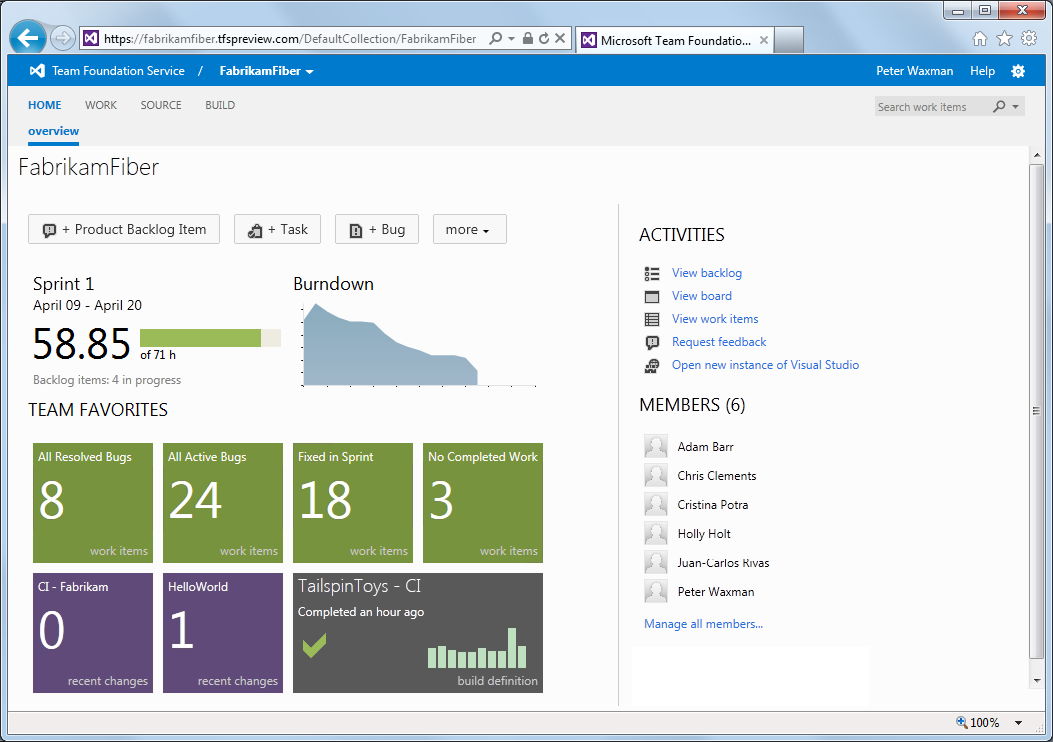Screen dimensions: 1053x742
Task: Click the Visual Studio icon in address bar
Action: point(91,38)
